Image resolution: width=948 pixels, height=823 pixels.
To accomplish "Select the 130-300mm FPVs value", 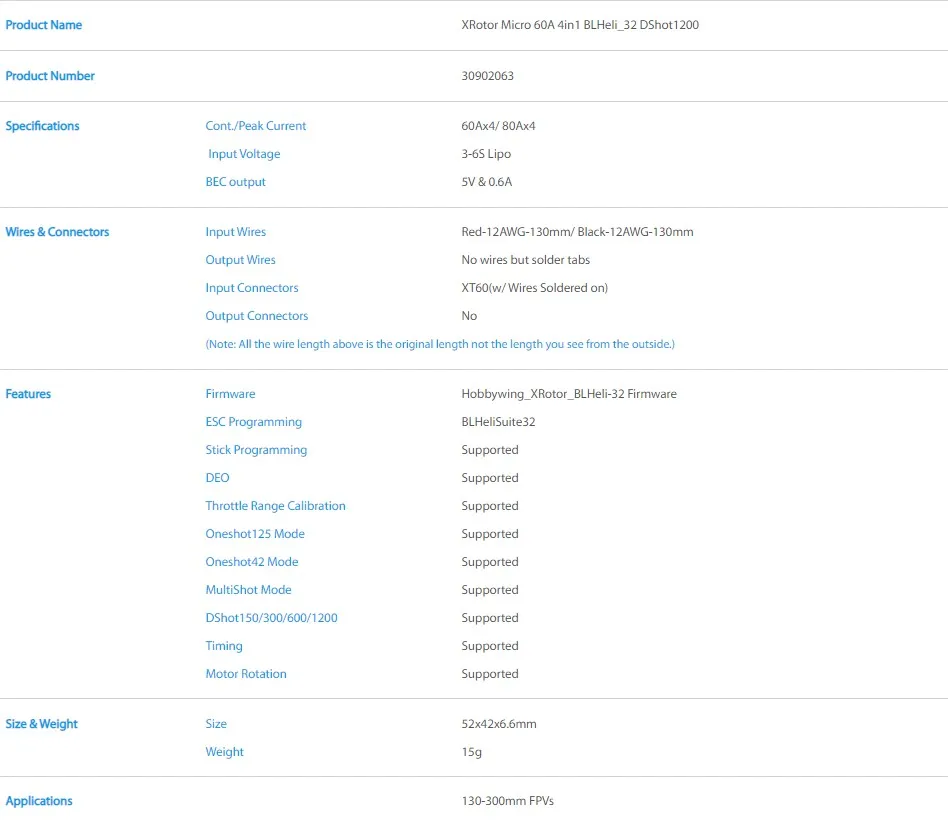I will click(508, 801).
